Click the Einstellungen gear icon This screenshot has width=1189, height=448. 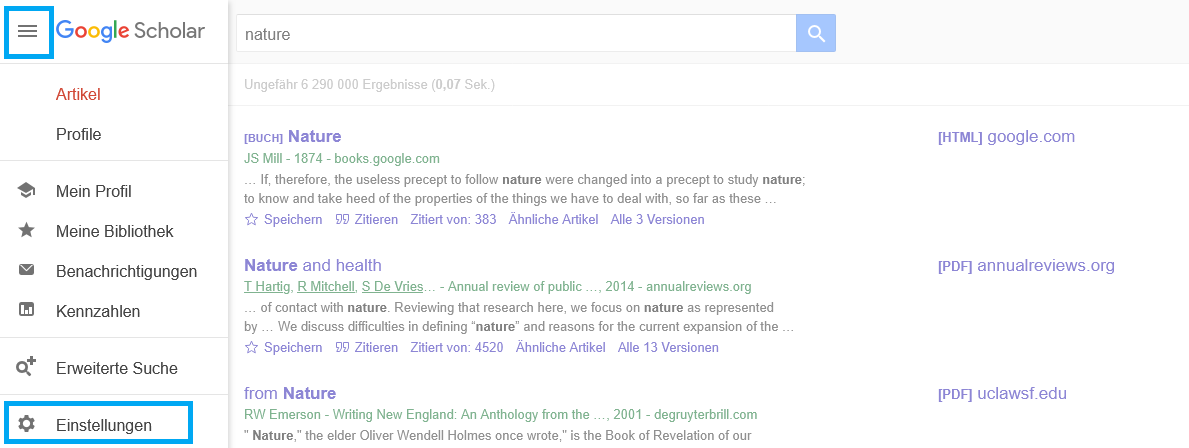coord(27,425)
